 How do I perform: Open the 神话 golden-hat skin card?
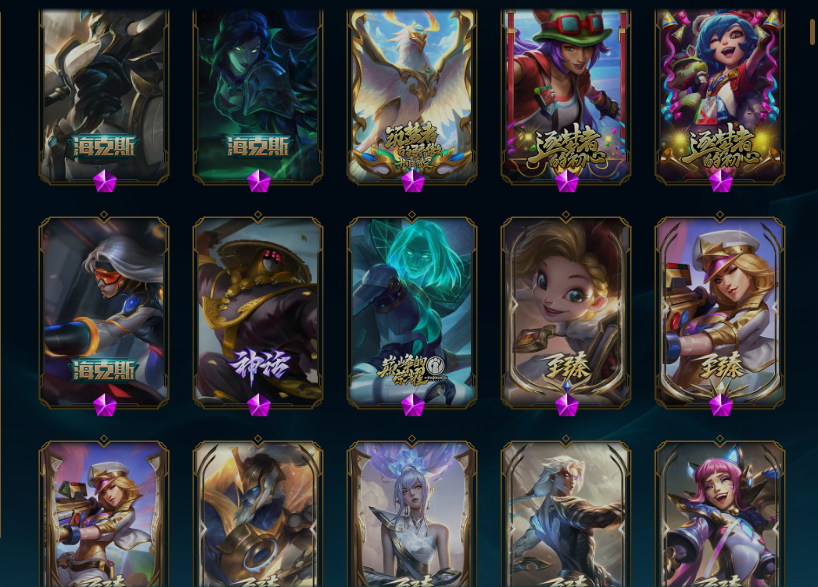coord(258,312)
